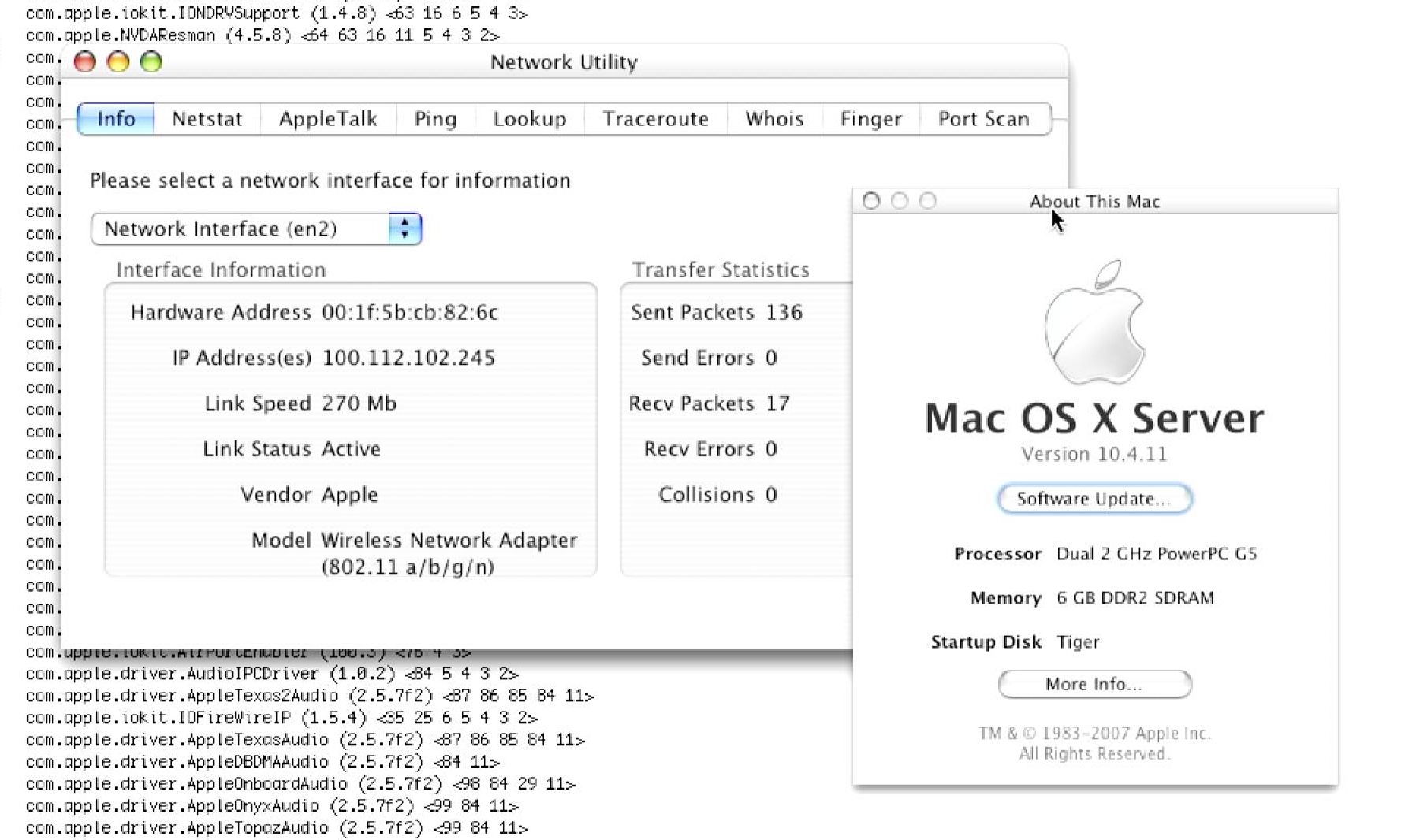Select hardware address 00:1f:5b:cb:82:6c
Image resolution: width=1416 pixels, height=840 pixels.
pyautogui.click(x=410, y=313)
